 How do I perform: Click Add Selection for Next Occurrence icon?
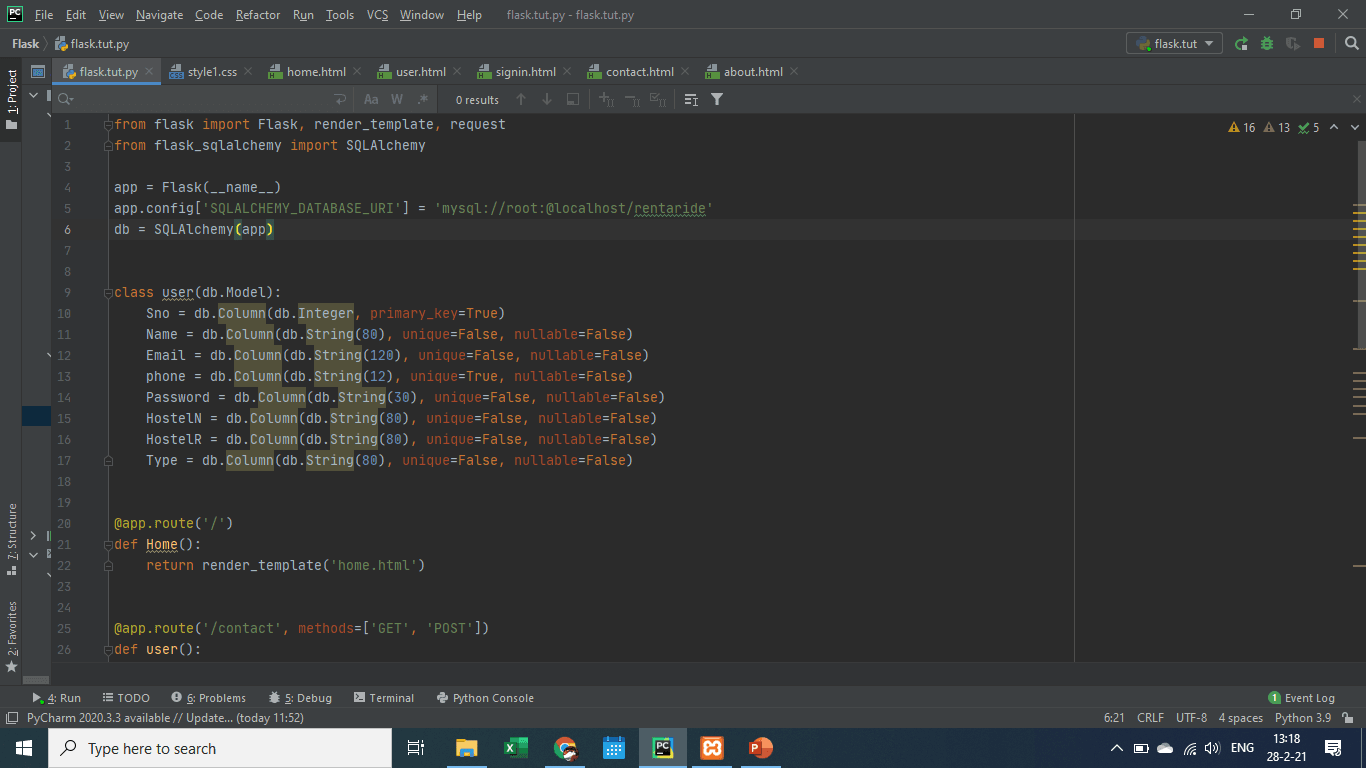pyautogui.click(x=606, y=99)
